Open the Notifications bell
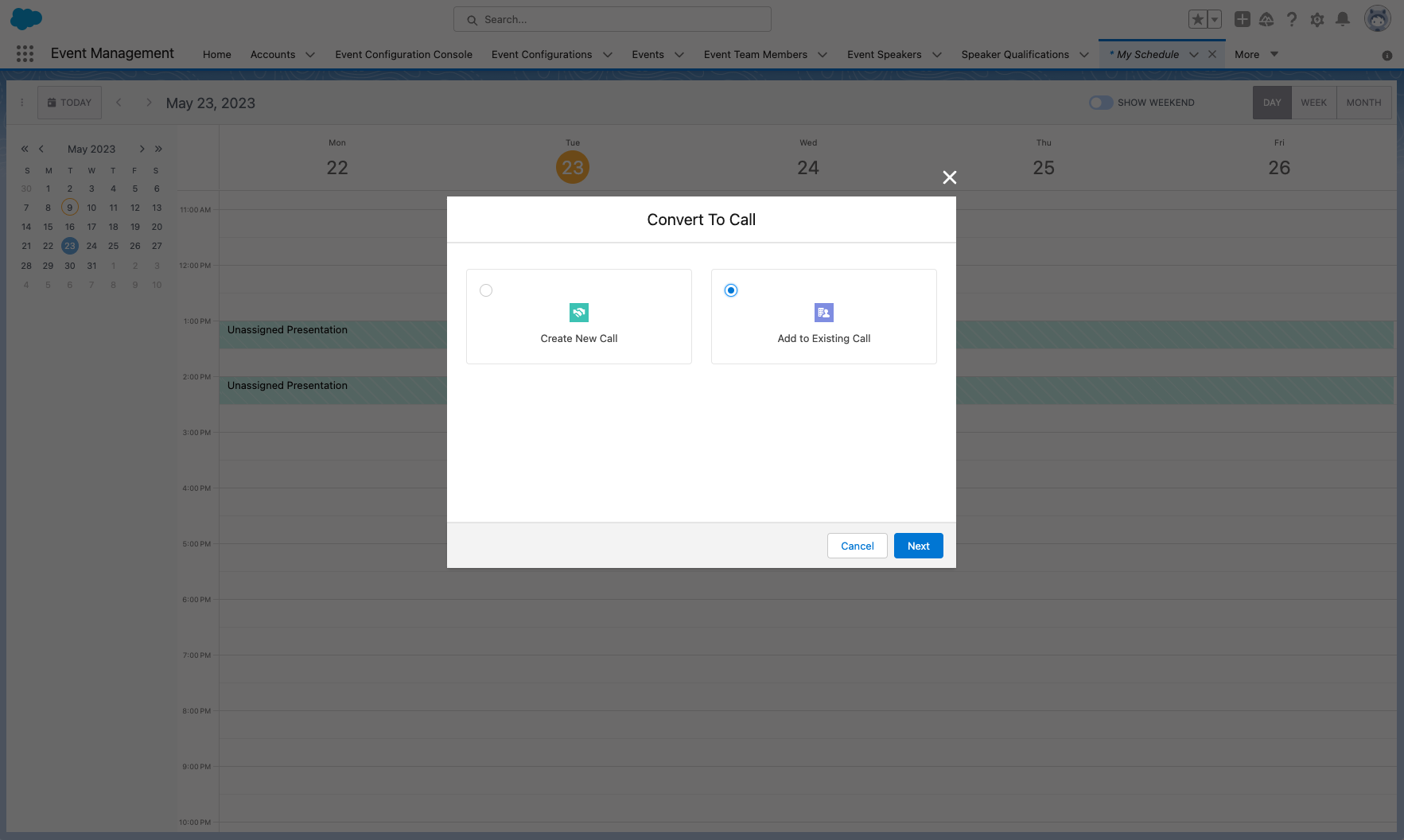1404x840 pixels. (1343, 19)
